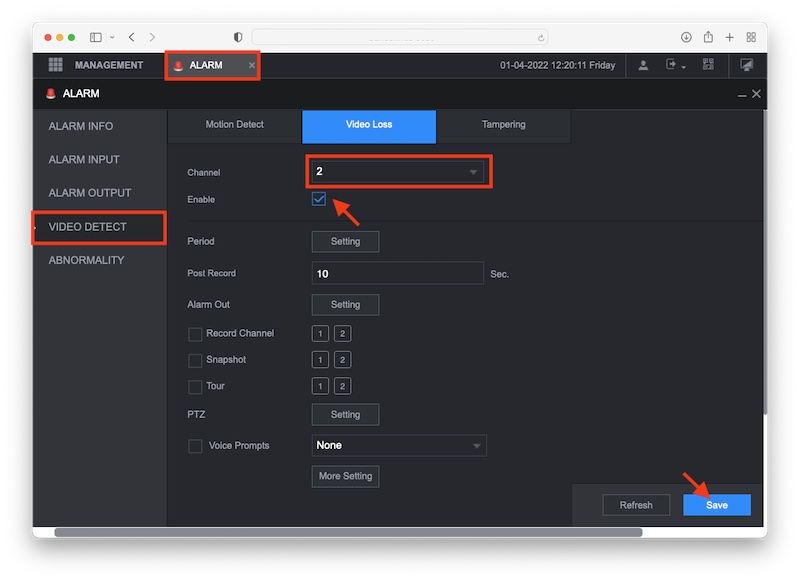This screenshot has width=800, height=581.
Task: Click the Post Record seconds field
Action: point(397,273)
